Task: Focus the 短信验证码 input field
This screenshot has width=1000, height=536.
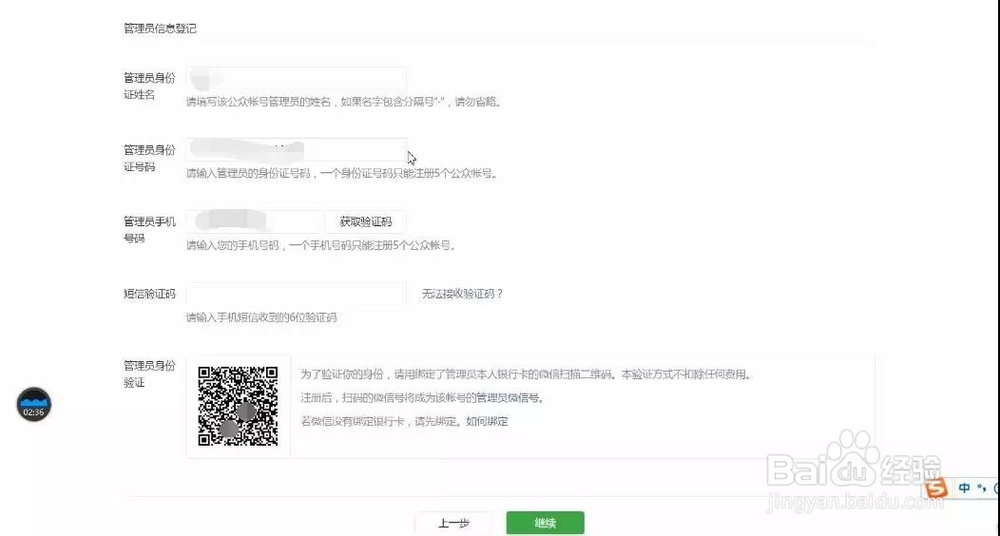Action: (x=296, y=294)
